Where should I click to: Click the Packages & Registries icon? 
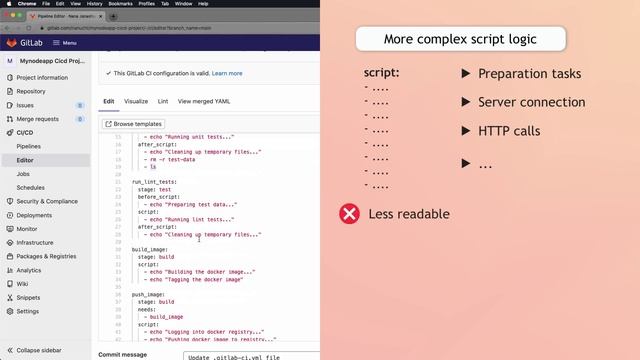coord(10,256)
